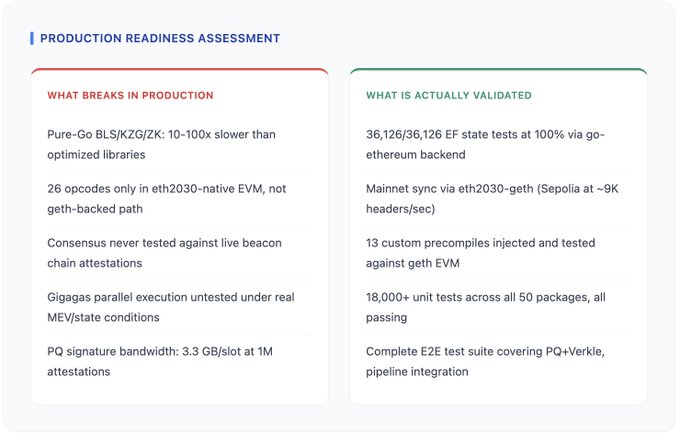Select the What Breaks in Production header
The image size is (680, 434).
[x=130, y=96]
